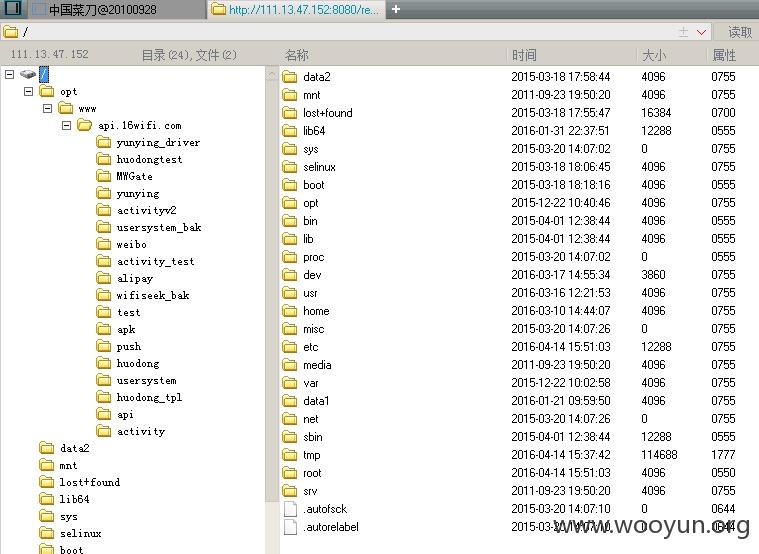Click the MWGate folder icon in tree
759x554 pixels.
click(103, 176)
